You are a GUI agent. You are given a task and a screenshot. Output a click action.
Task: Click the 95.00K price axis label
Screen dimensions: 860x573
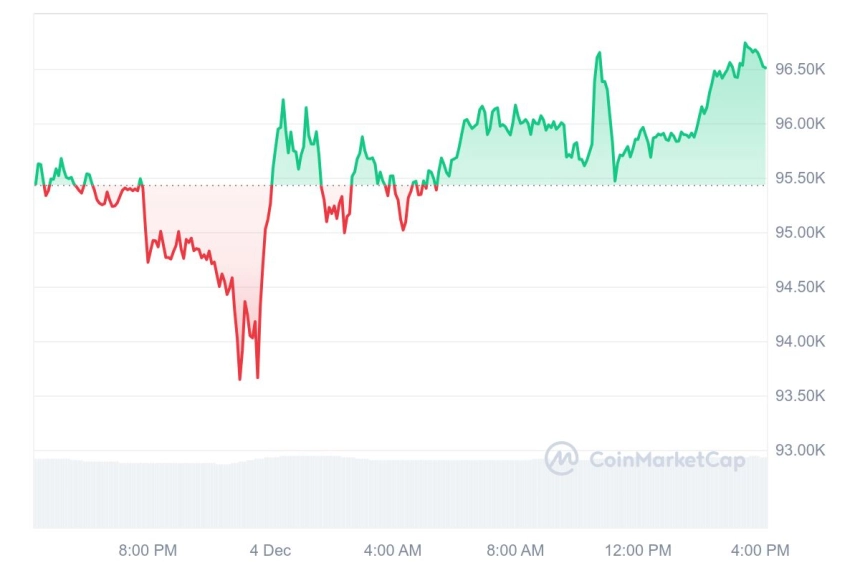(800, 232)
